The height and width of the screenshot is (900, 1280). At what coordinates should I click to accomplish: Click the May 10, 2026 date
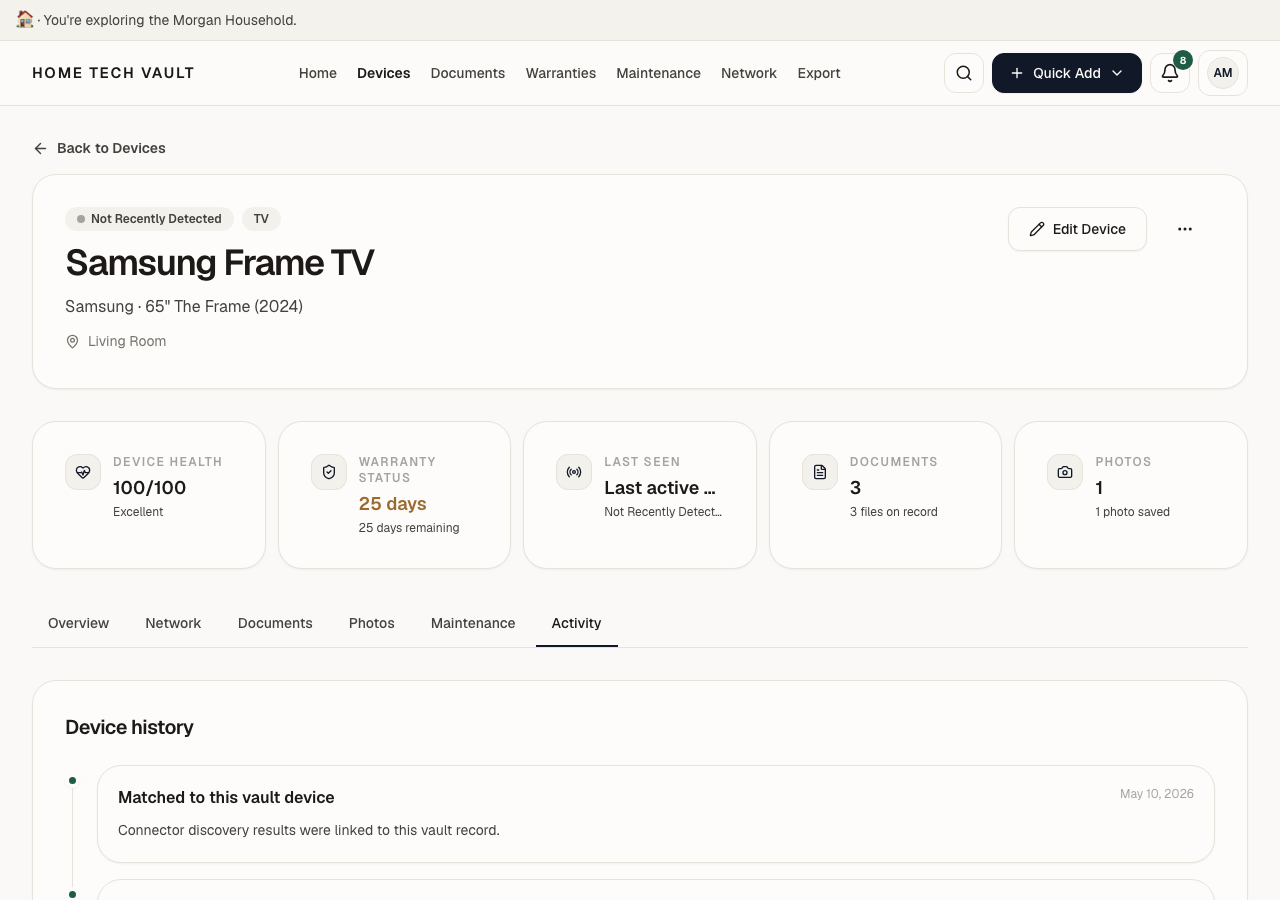coord(1157,794)
